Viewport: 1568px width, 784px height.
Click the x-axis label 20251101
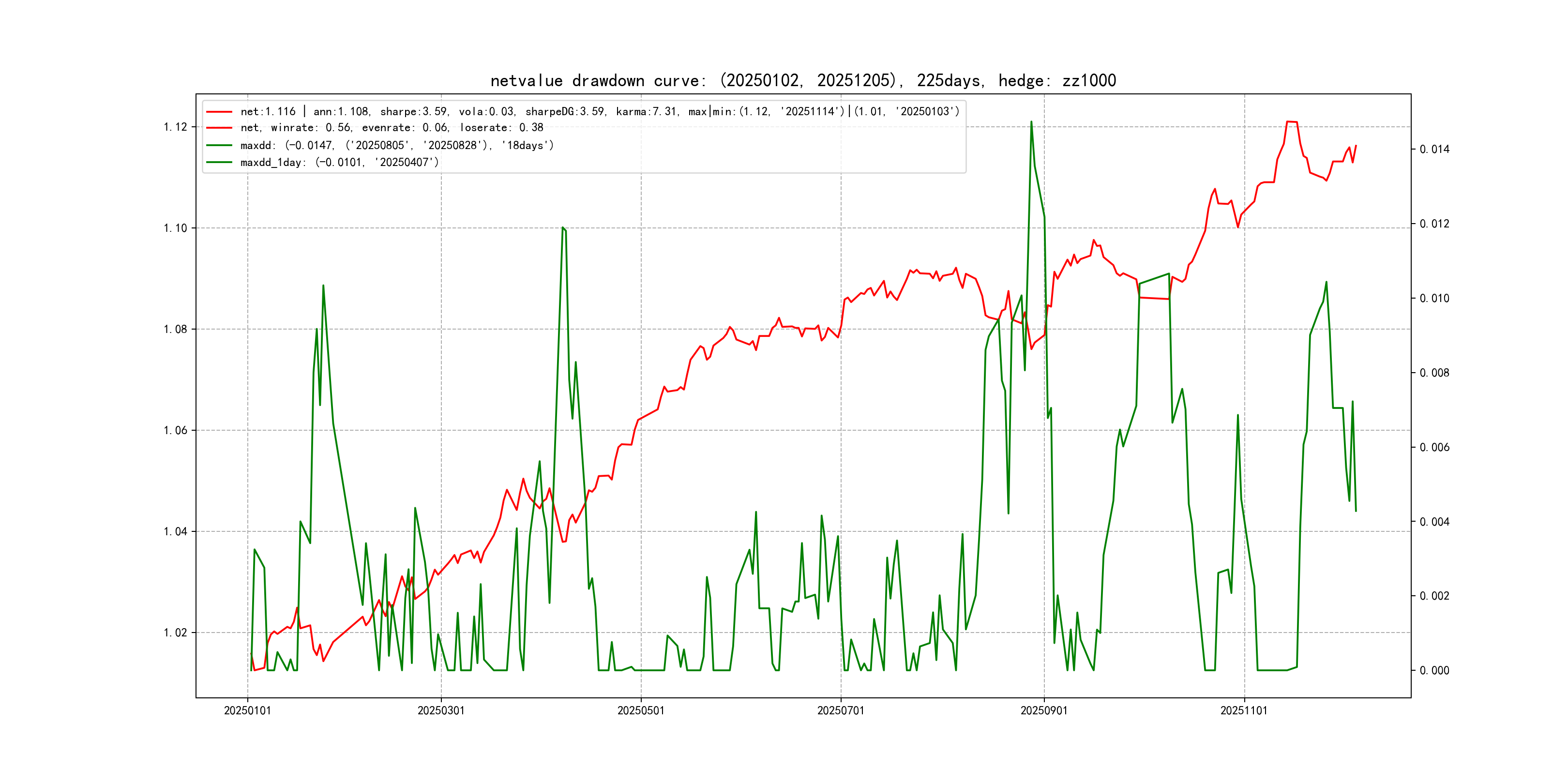[1244, 711]
